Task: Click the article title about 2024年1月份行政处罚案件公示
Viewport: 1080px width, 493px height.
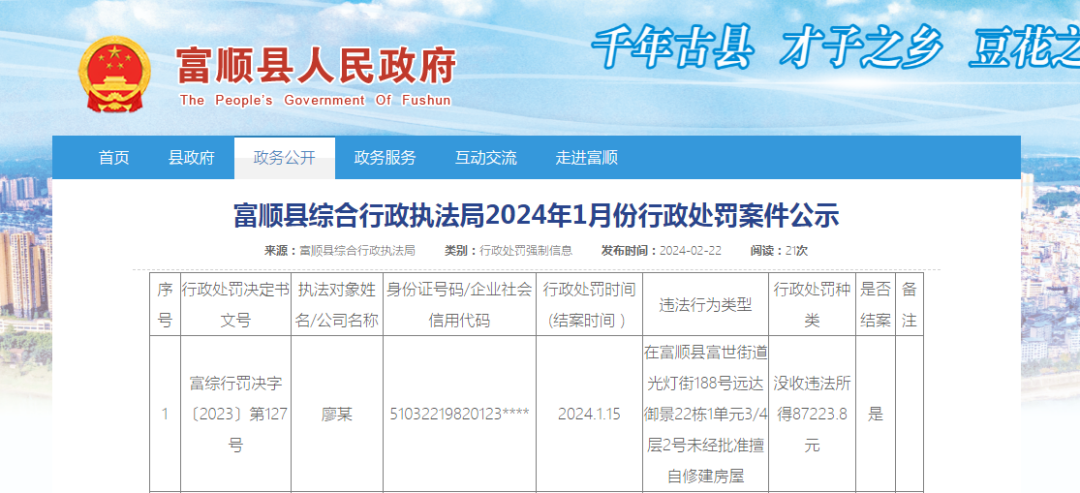Action: 536,215
